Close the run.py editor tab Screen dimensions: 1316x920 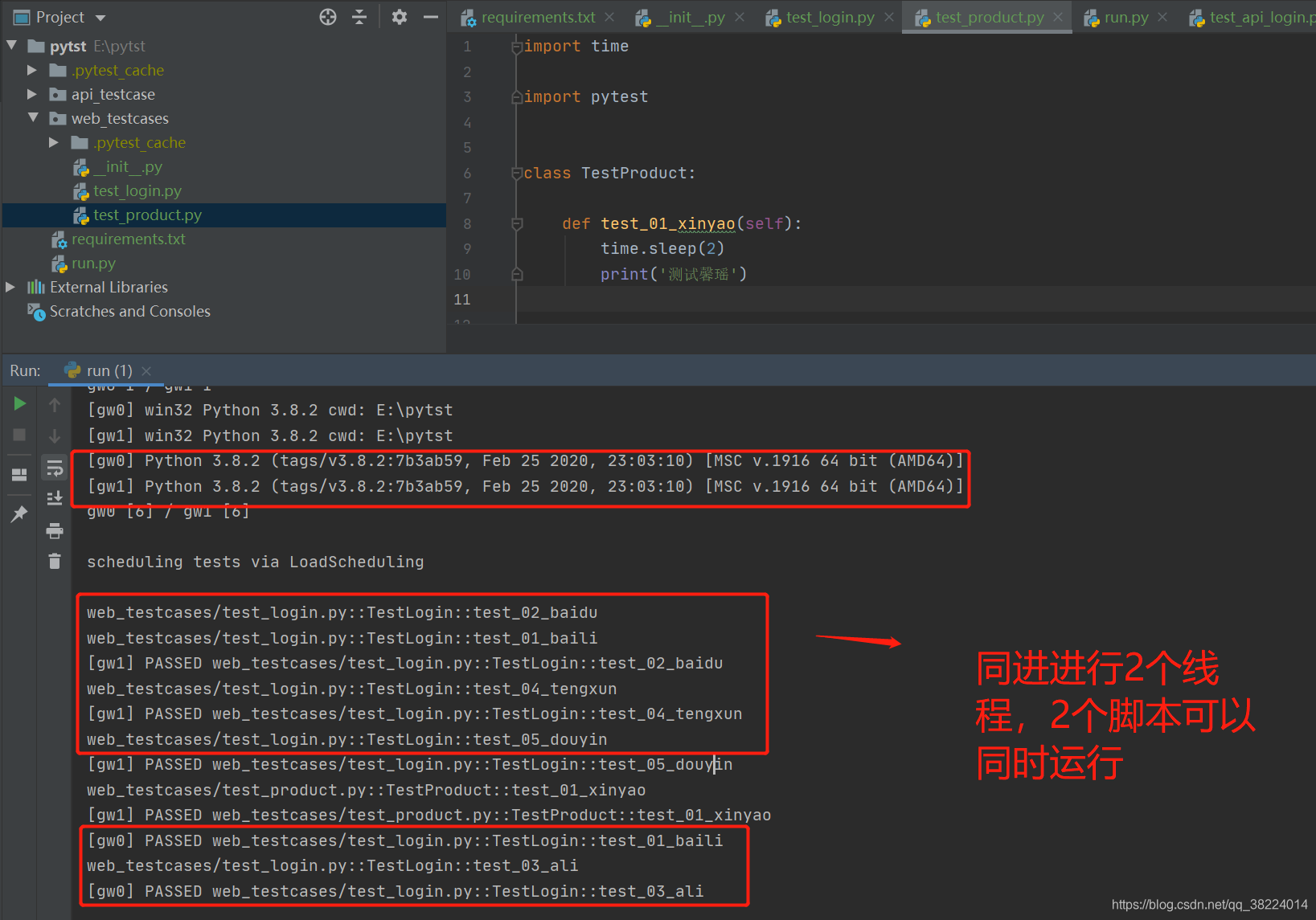coord(1162,17)
